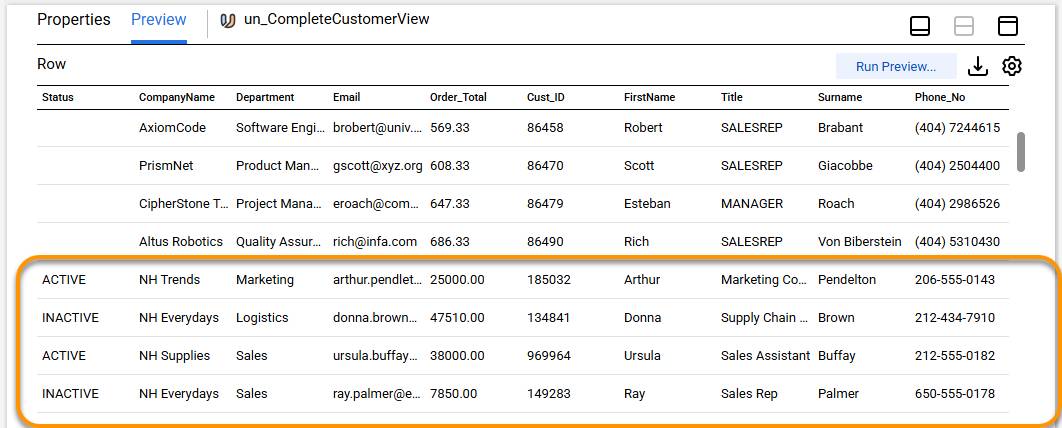Click the Row label
Viewport: 1062px width, 428px height.
(x=51, y=64)
